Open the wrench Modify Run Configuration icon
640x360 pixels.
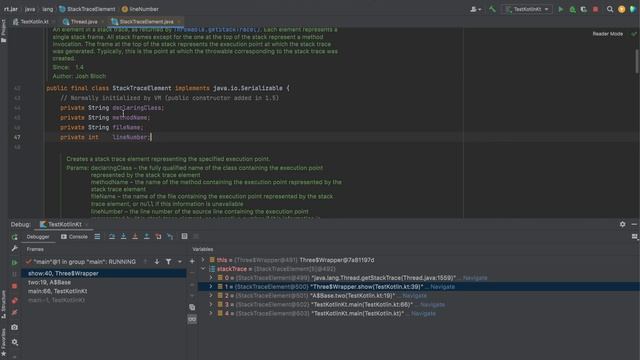15,248
